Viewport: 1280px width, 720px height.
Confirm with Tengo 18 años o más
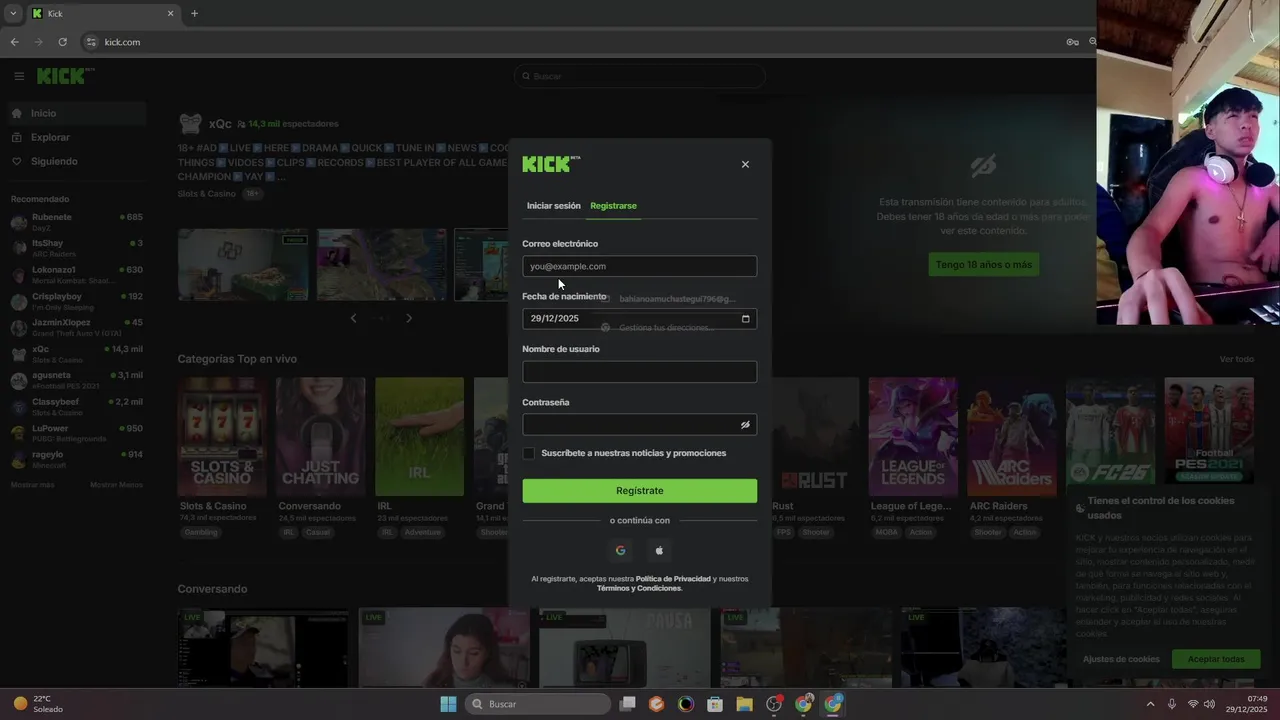(984, 264)
